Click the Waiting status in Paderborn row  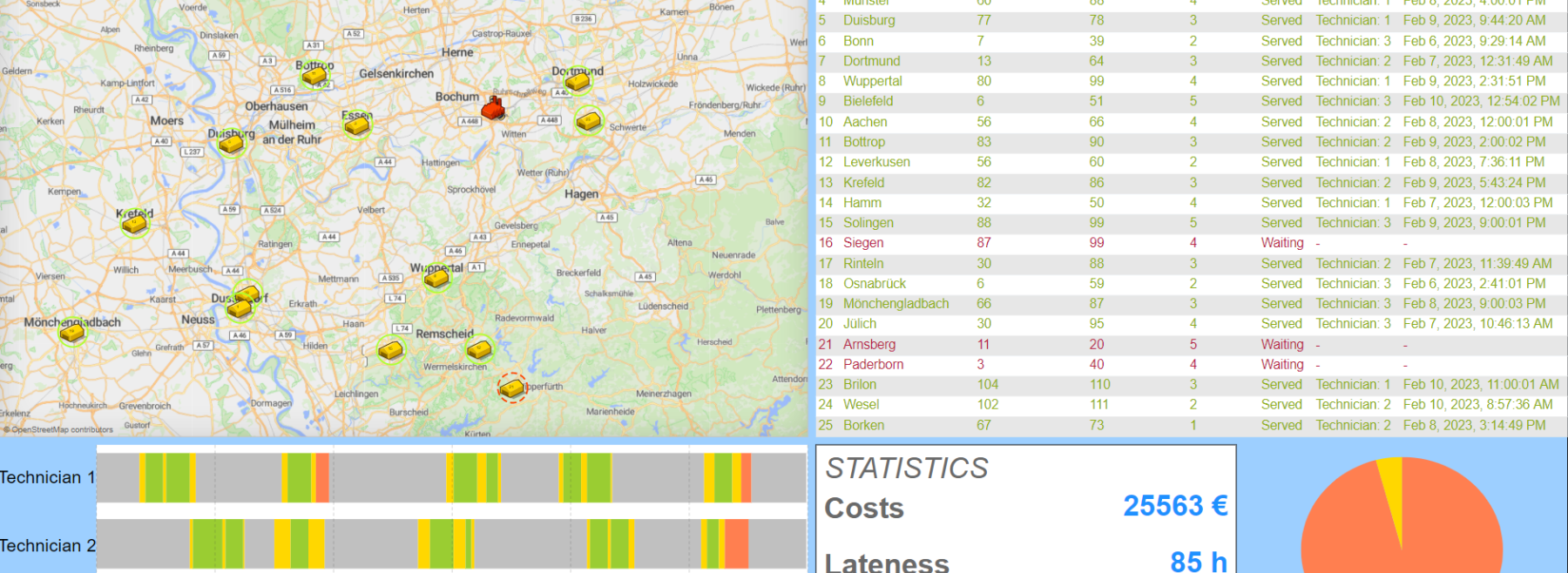[1282, 365]
